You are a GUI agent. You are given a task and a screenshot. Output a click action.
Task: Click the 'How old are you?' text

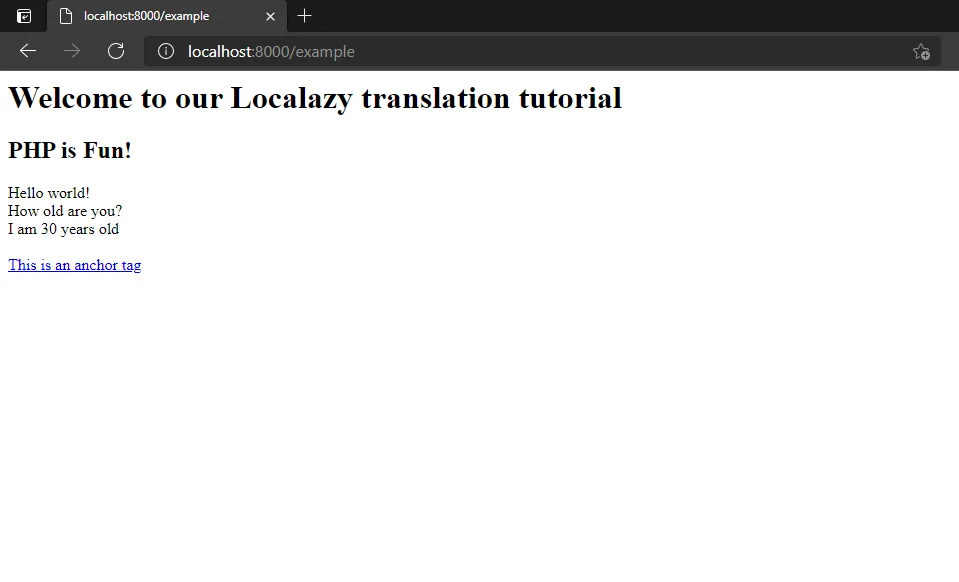click(x=65, y=211)
